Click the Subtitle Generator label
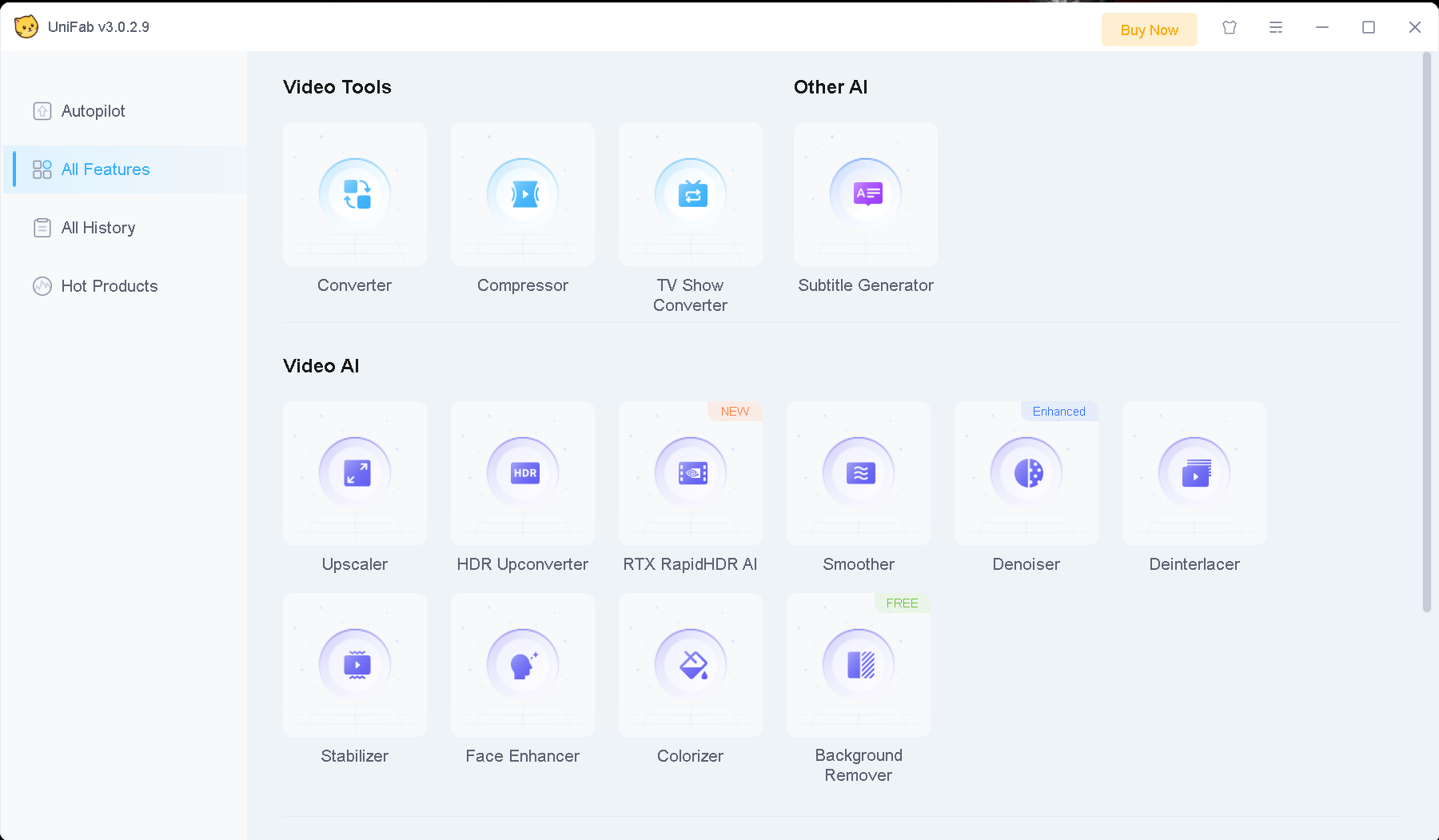 [866, 285]
